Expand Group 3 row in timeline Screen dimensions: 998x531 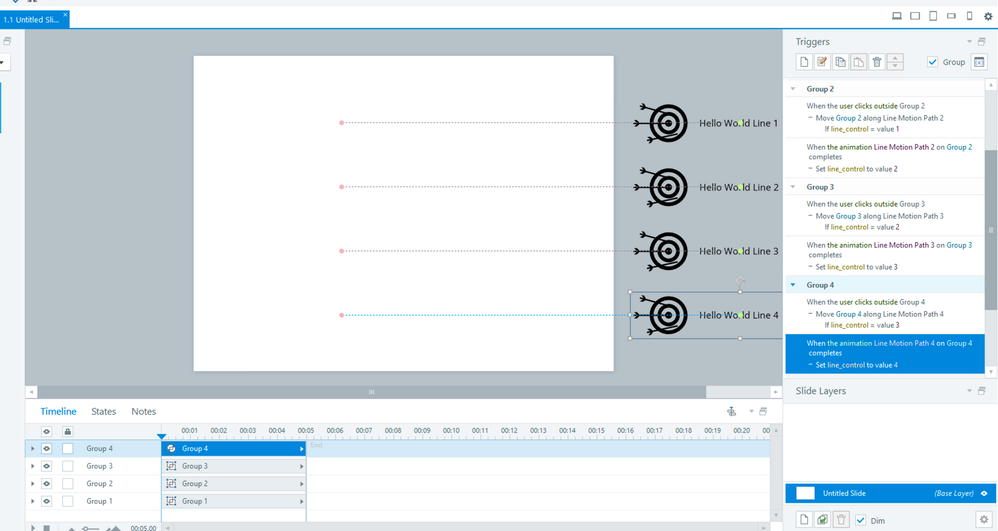click(32, 466)
